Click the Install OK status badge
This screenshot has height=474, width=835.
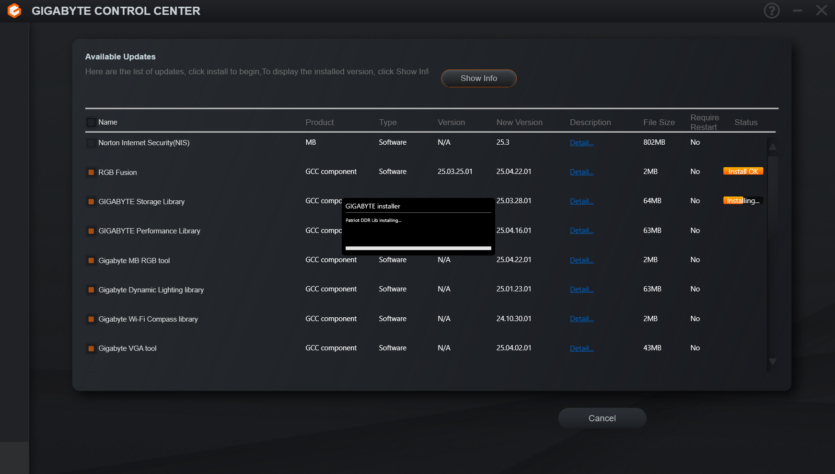tap(743, 171)
